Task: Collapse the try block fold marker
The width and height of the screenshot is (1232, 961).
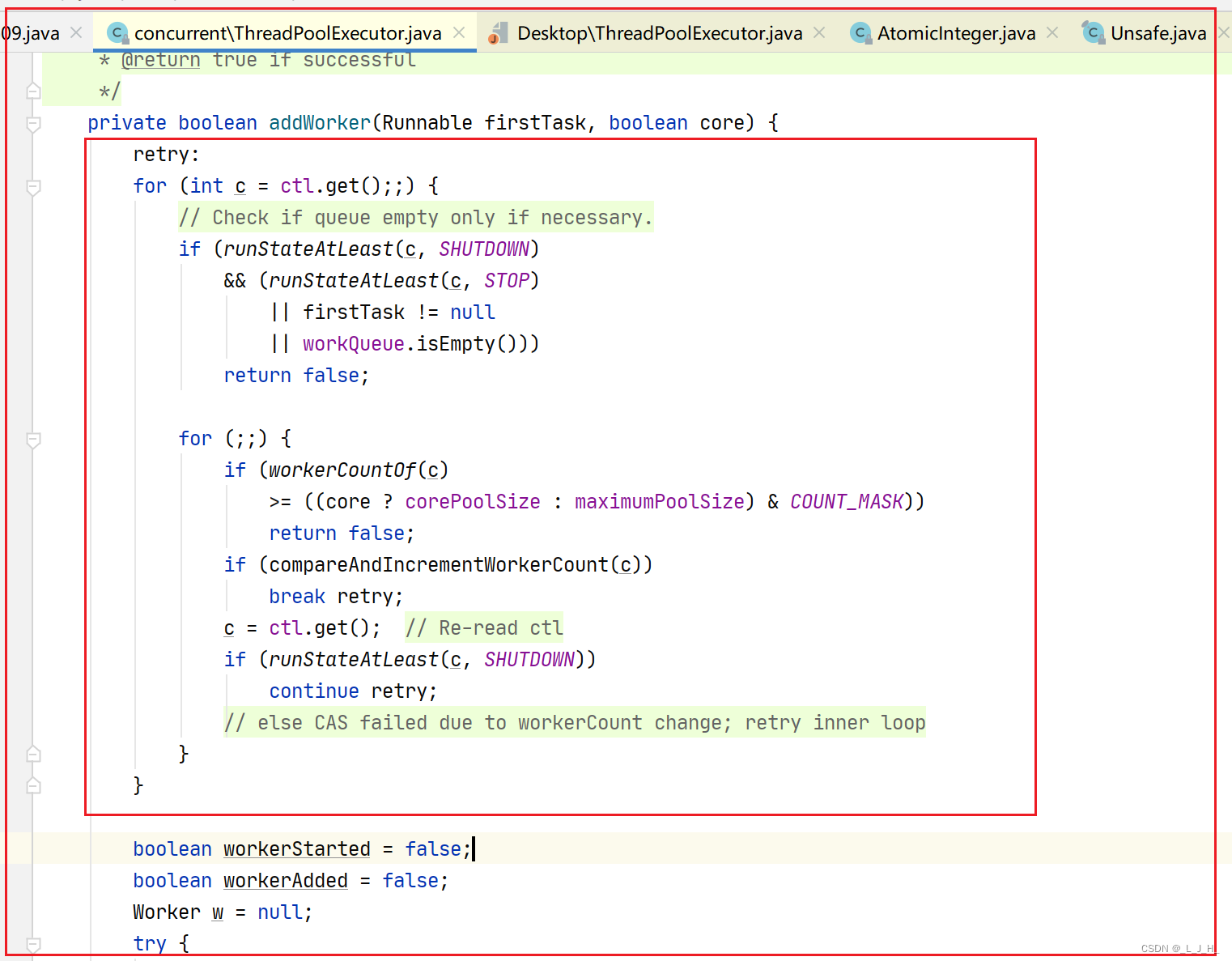Action: click(33, 944)
